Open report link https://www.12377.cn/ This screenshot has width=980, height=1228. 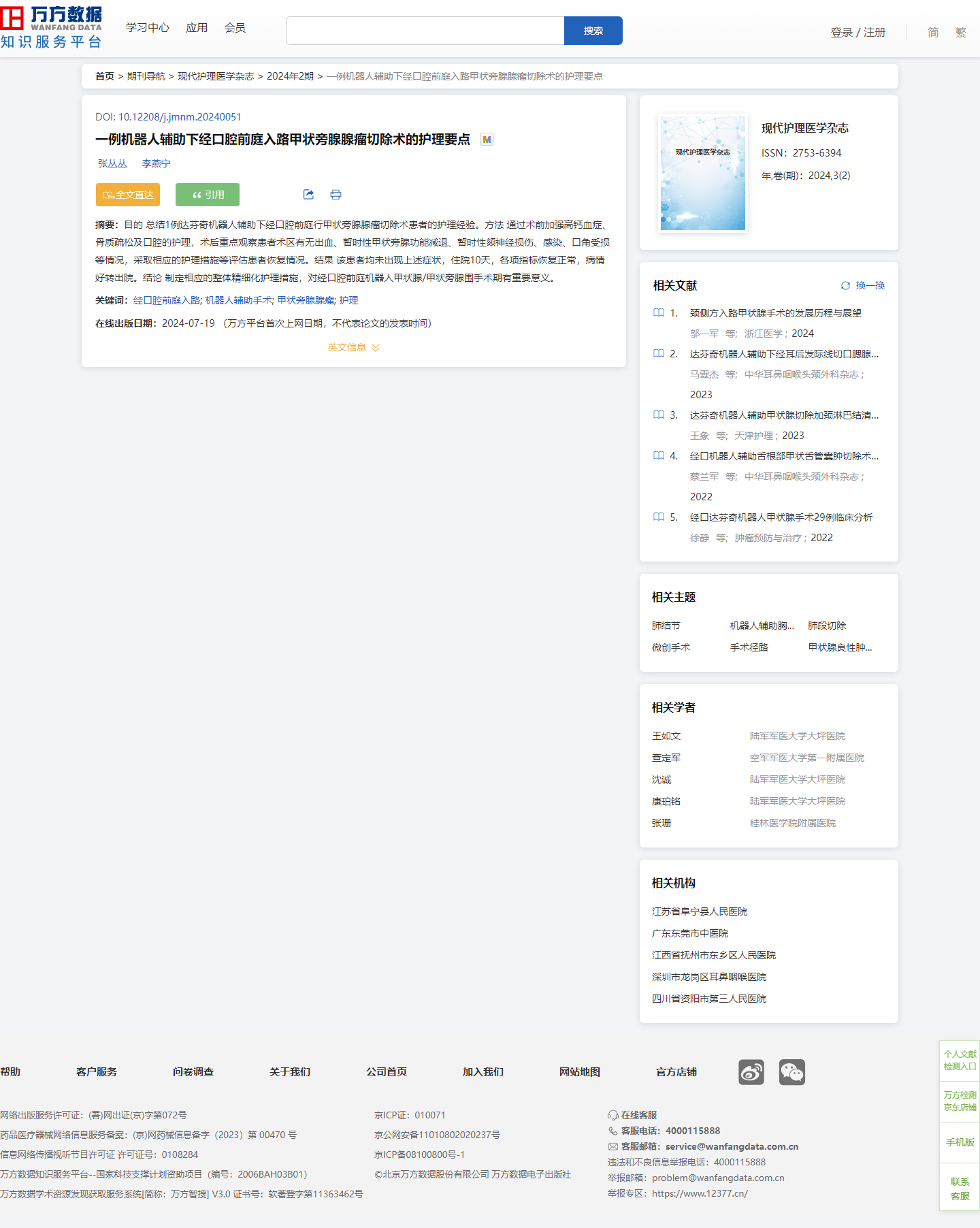tap(700, 1193)
